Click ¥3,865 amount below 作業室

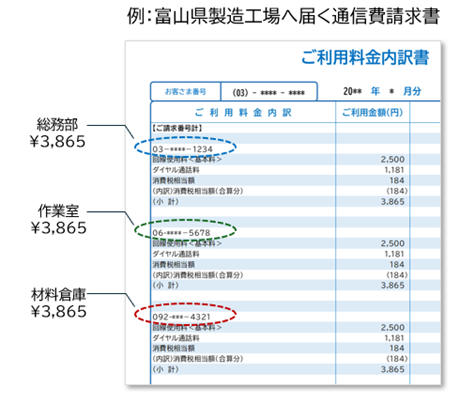[x=59, y=228]
